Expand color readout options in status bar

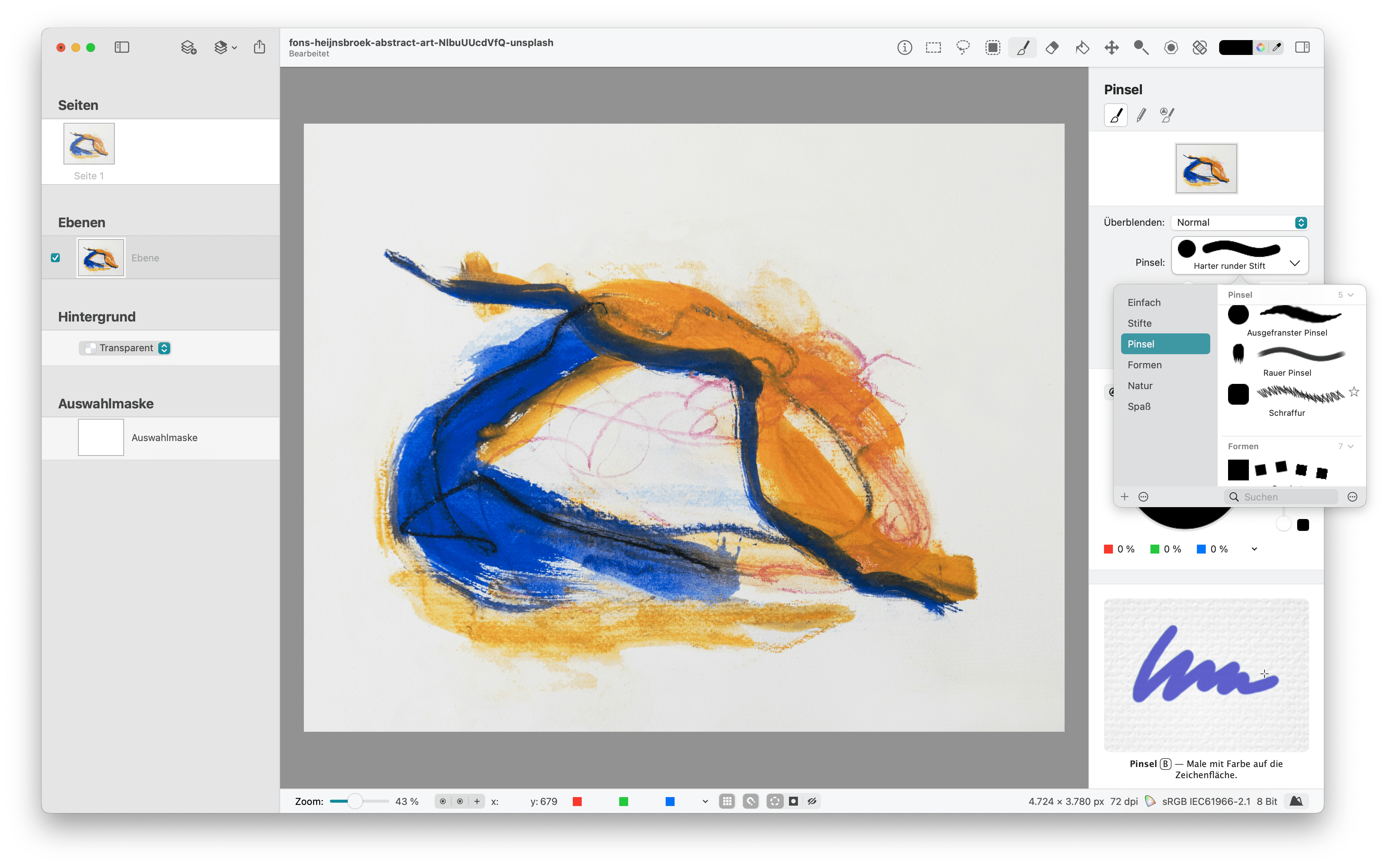click(705, 802)
